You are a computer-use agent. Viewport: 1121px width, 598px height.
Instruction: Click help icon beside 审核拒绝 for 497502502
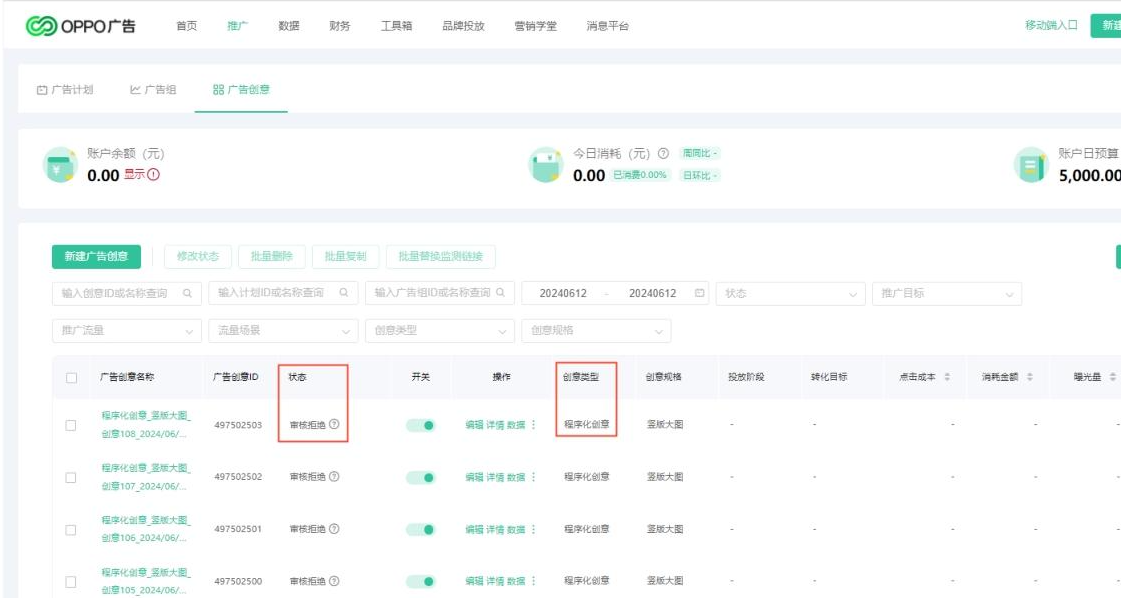pyautogui.click(x=334, y=476)
